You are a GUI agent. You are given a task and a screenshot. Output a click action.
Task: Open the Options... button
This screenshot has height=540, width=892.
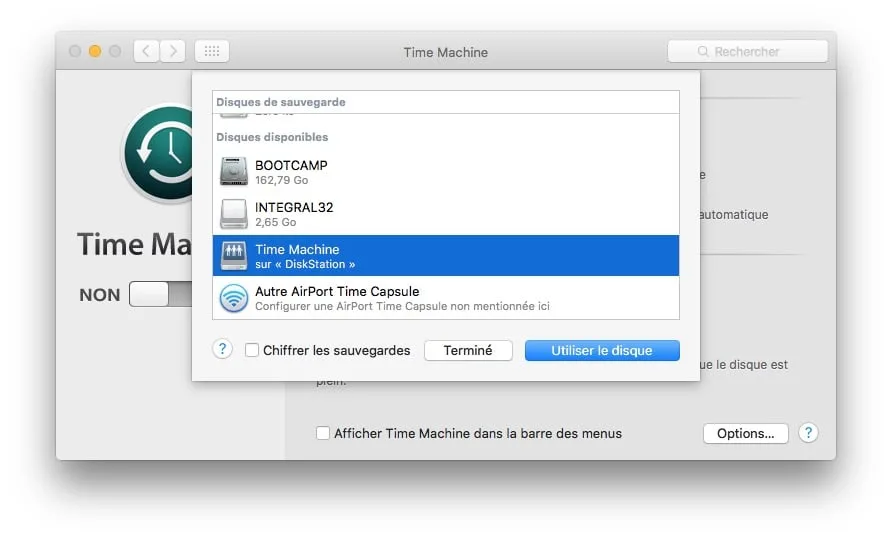point(745,433)
